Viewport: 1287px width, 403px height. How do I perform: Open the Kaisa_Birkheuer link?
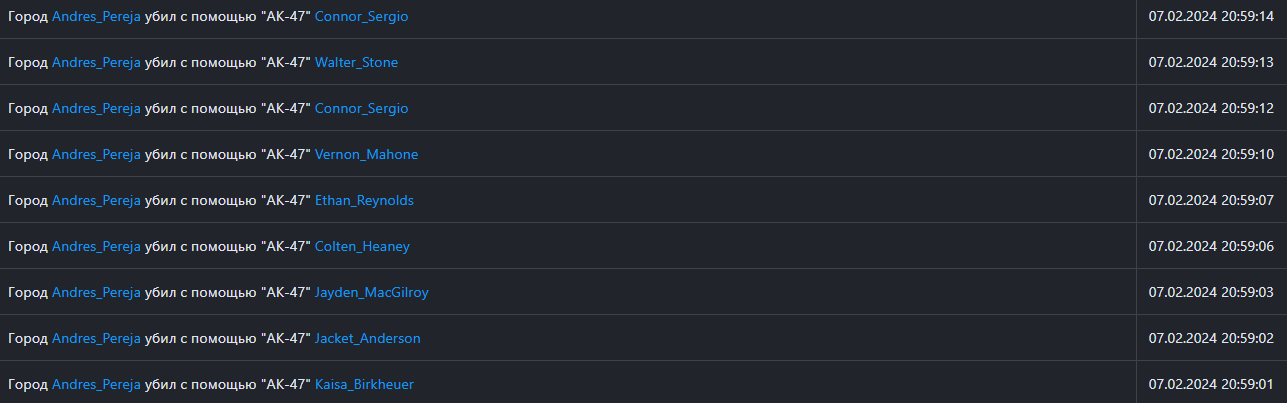364,384
